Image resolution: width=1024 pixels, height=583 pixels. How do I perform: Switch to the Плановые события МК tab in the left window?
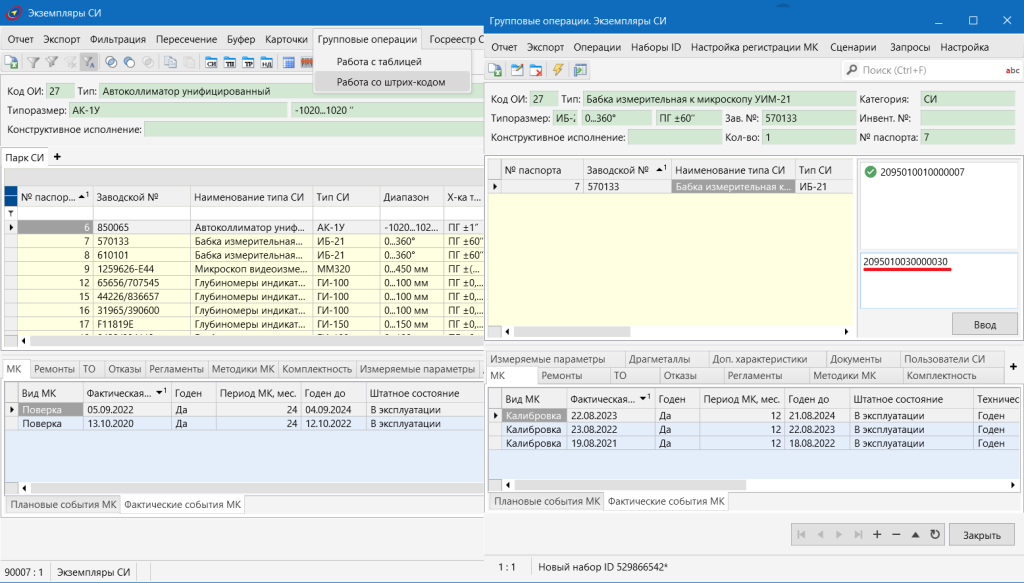tap(63, 504)
